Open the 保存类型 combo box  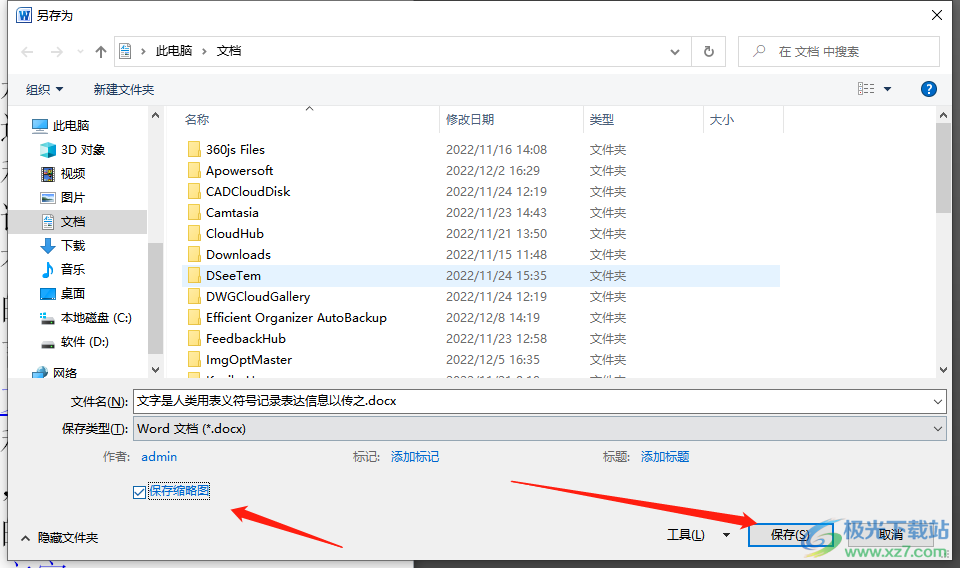pyautogui.click(x=539, y=428)
